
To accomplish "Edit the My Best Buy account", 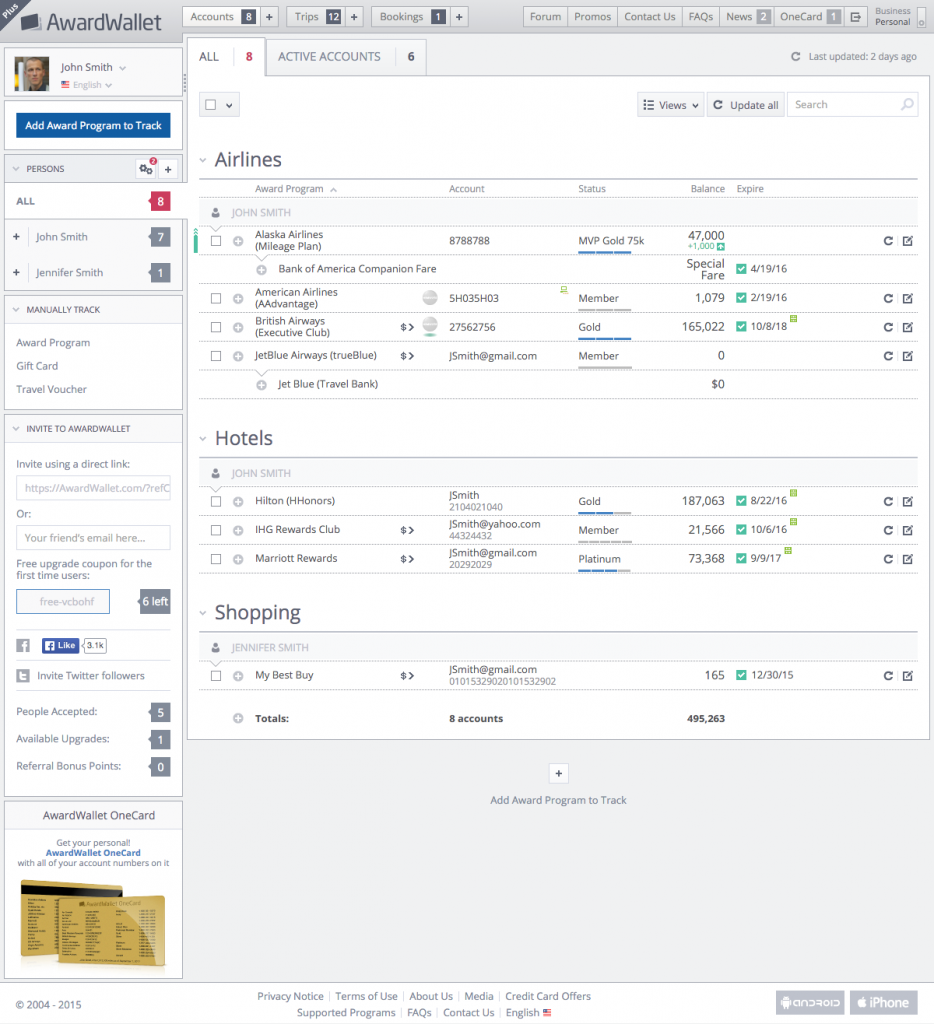I will pos(908,676).
